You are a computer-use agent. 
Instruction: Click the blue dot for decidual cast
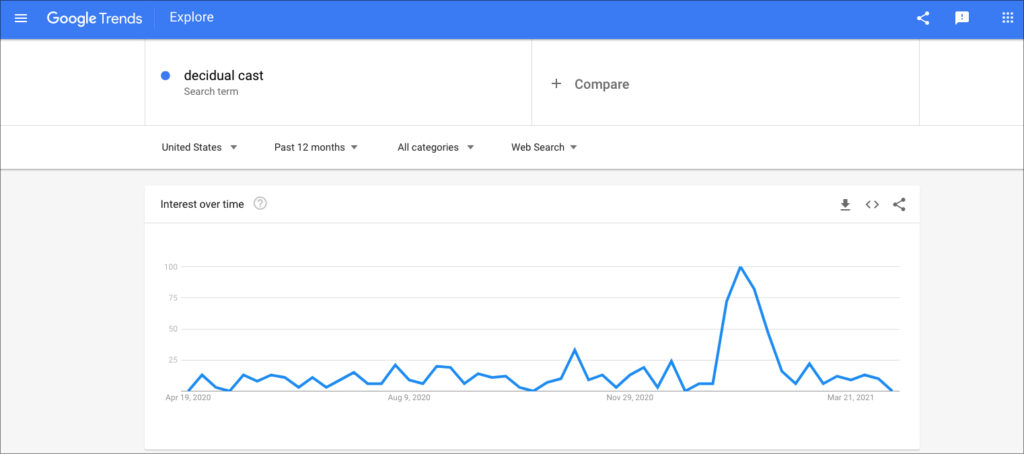pos(165,76)
